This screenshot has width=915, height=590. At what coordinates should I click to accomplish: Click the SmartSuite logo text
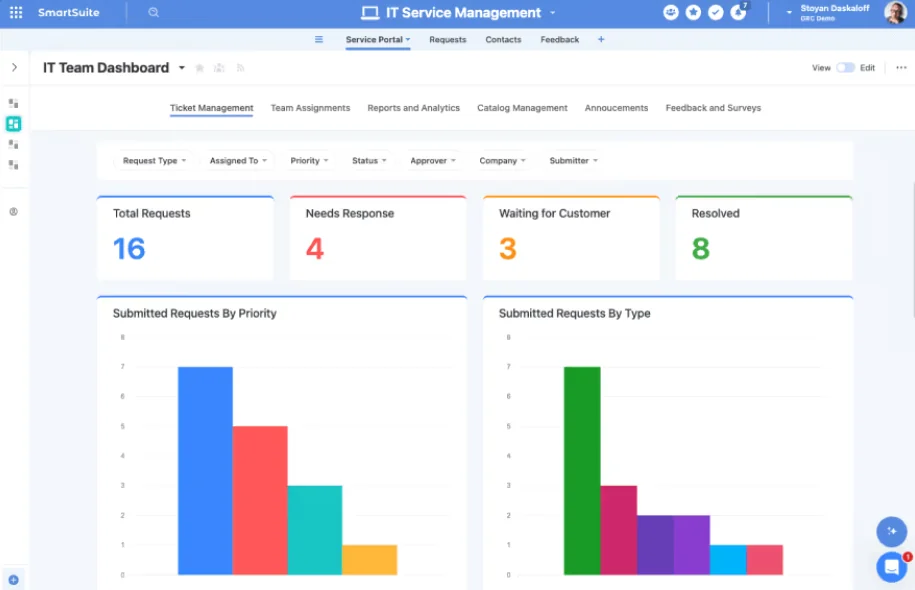pyautogui.click(x=69, y=12)
